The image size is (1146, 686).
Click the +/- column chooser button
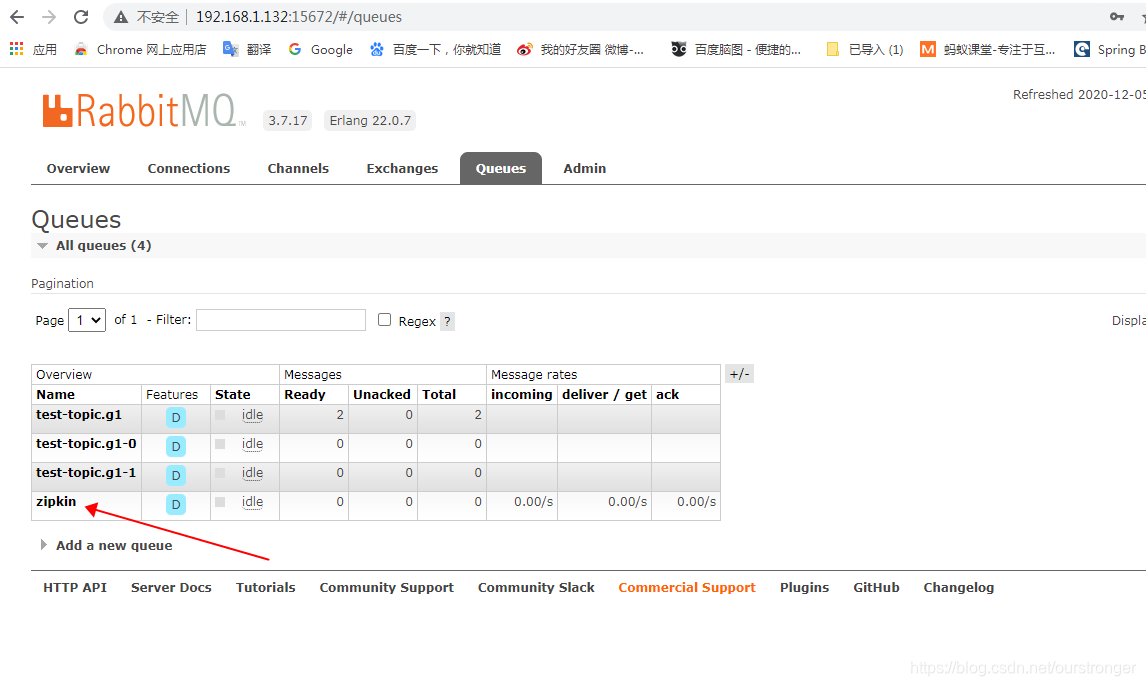coord(740,374)
